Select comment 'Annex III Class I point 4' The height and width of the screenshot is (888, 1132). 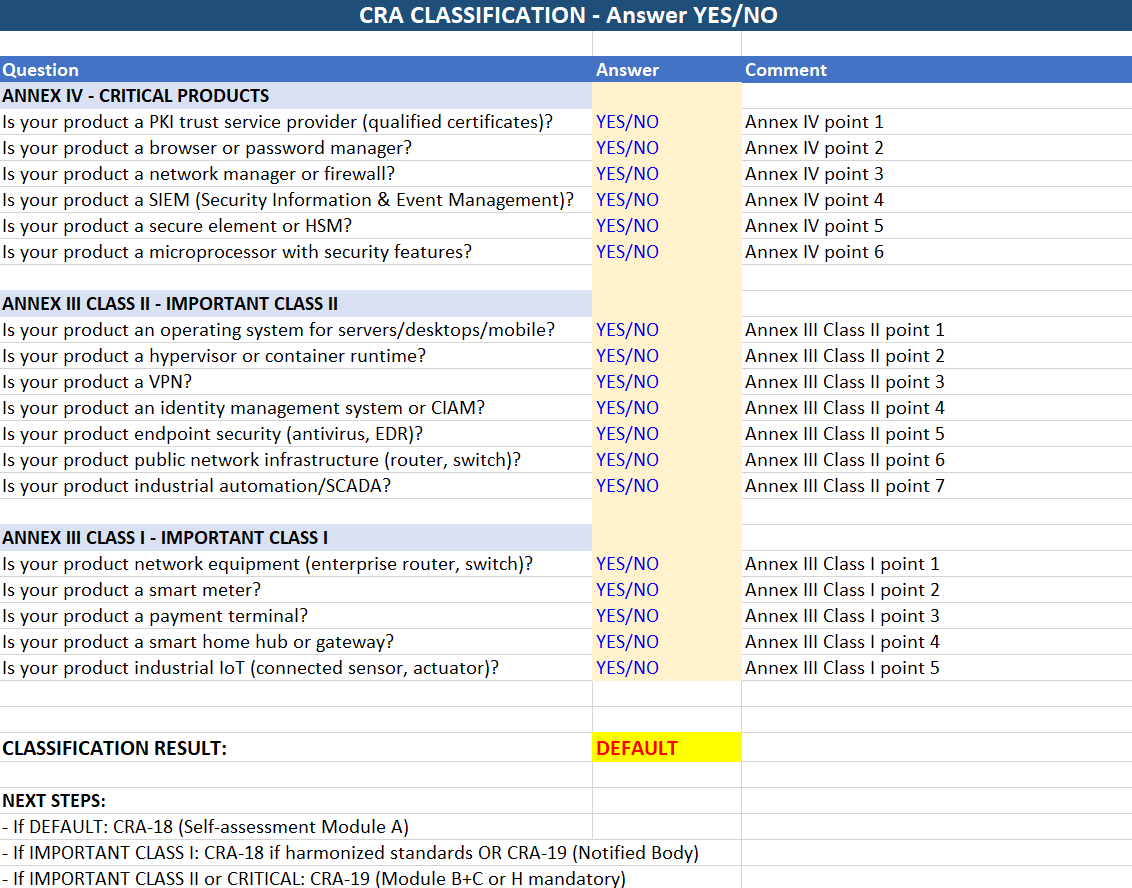(843, 642)
